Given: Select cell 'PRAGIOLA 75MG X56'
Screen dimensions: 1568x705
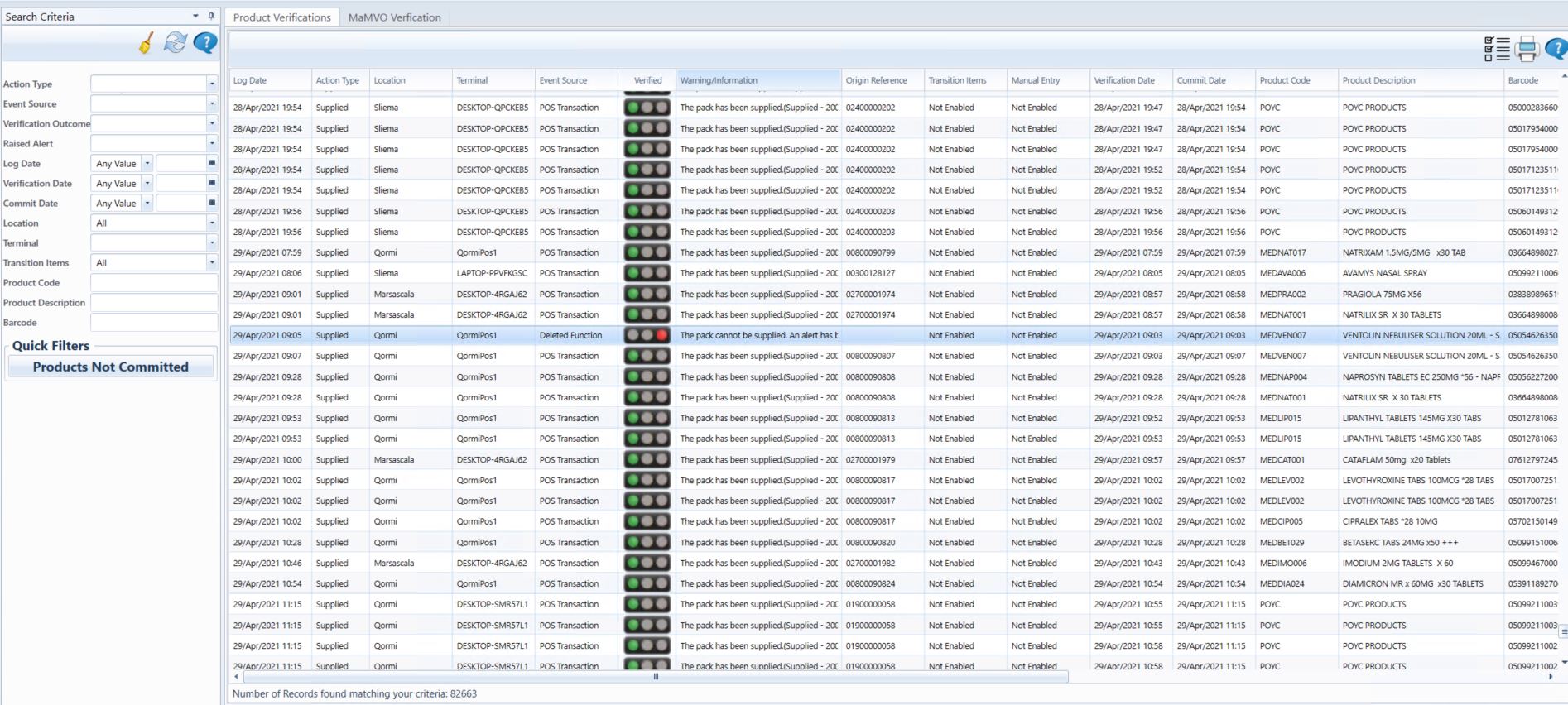Looking at the screenshot, I should tap(1421, 294).
